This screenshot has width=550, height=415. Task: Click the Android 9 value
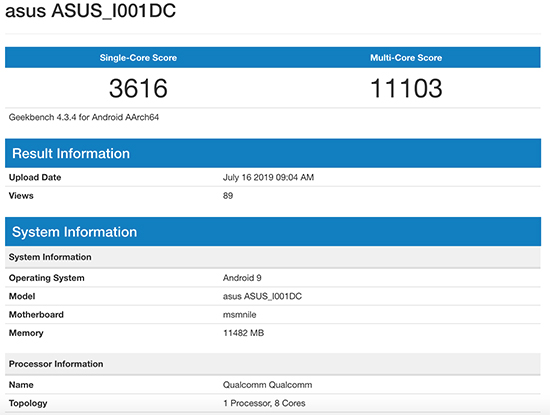tap(242, 278)
